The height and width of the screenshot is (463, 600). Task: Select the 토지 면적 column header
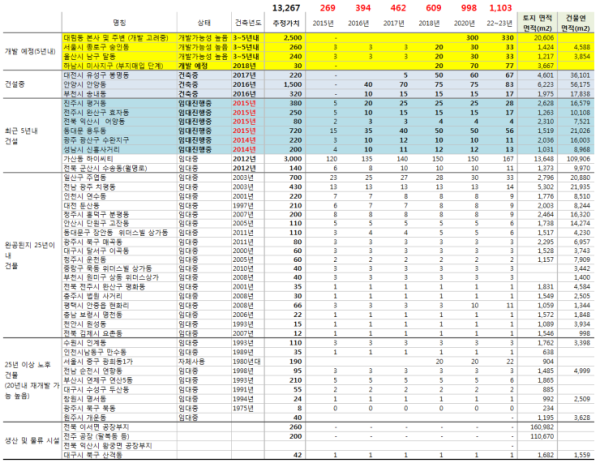[537, 23]
